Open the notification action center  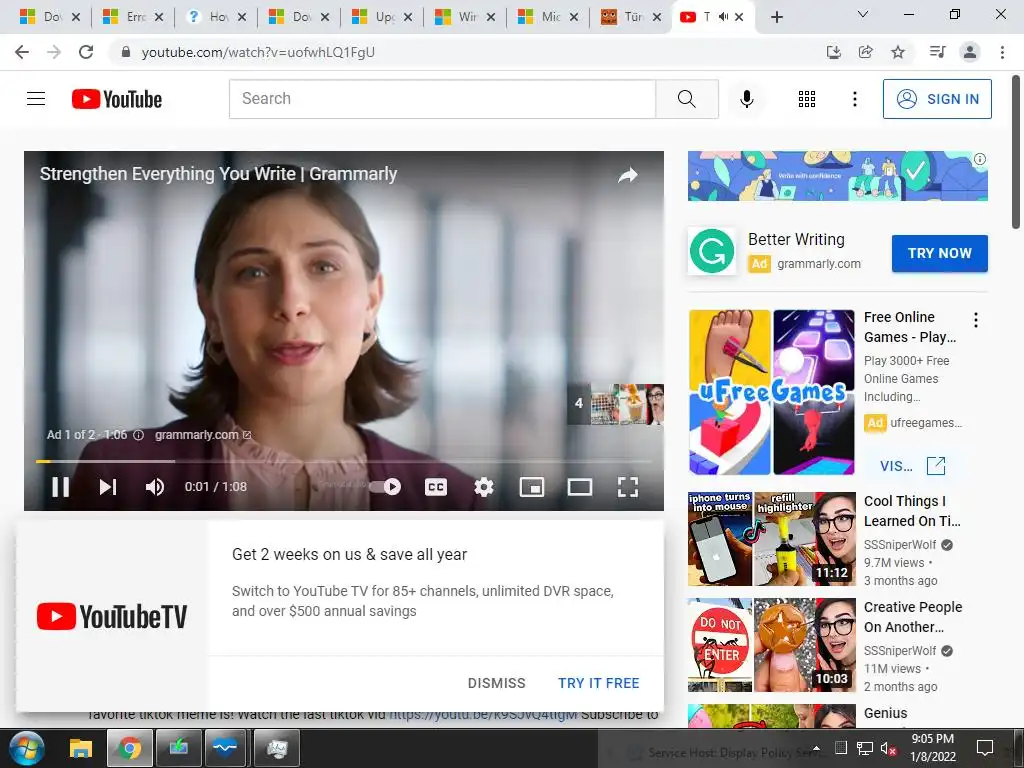tap(984, 748)
